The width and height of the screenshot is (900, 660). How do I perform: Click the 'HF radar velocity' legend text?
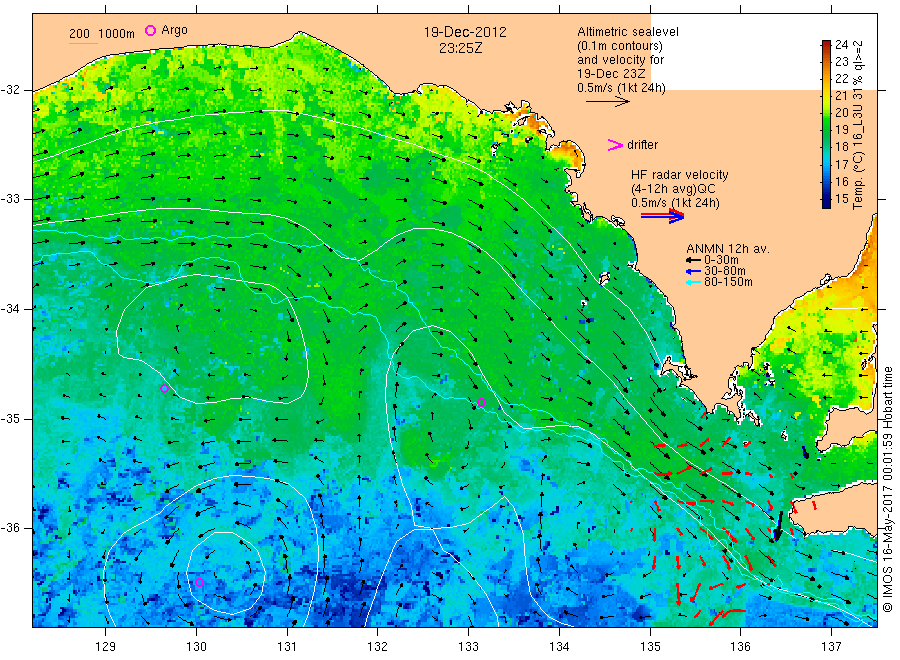click(680, 175)
